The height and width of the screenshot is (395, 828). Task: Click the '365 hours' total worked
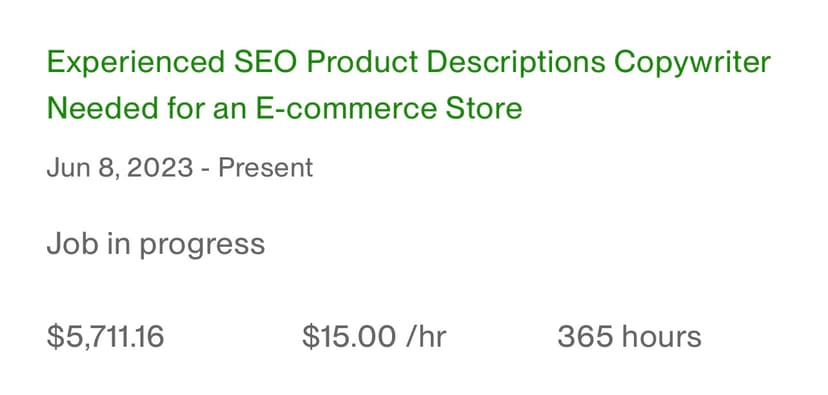click(x=629, y=337)
